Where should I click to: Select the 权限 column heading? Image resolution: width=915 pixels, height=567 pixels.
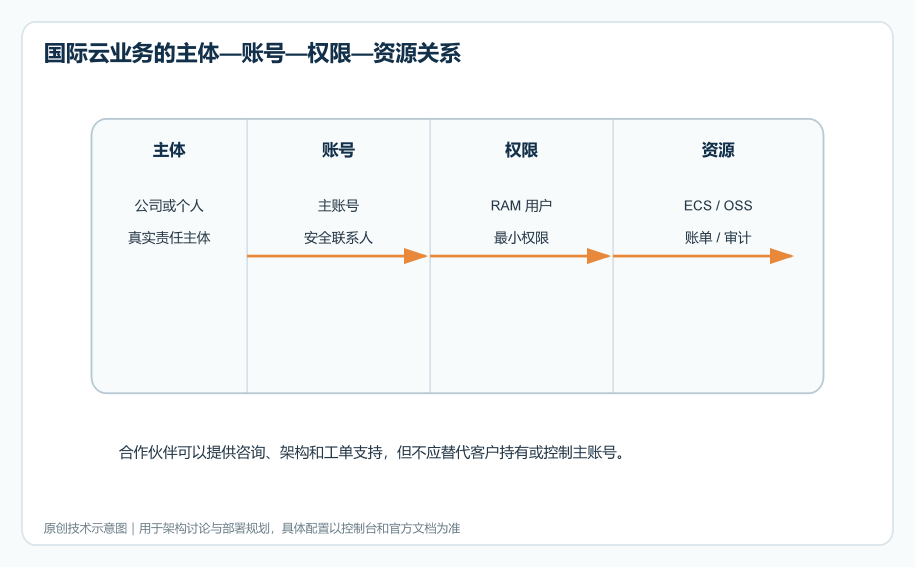click(521, 150)
